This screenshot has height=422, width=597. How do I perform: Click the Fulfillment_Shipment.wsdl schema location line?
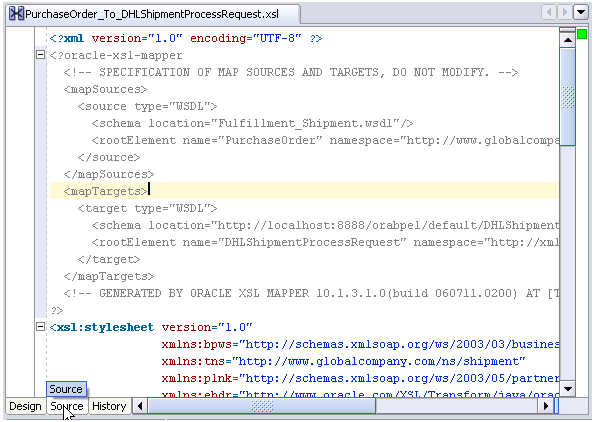tap(252, 123)
